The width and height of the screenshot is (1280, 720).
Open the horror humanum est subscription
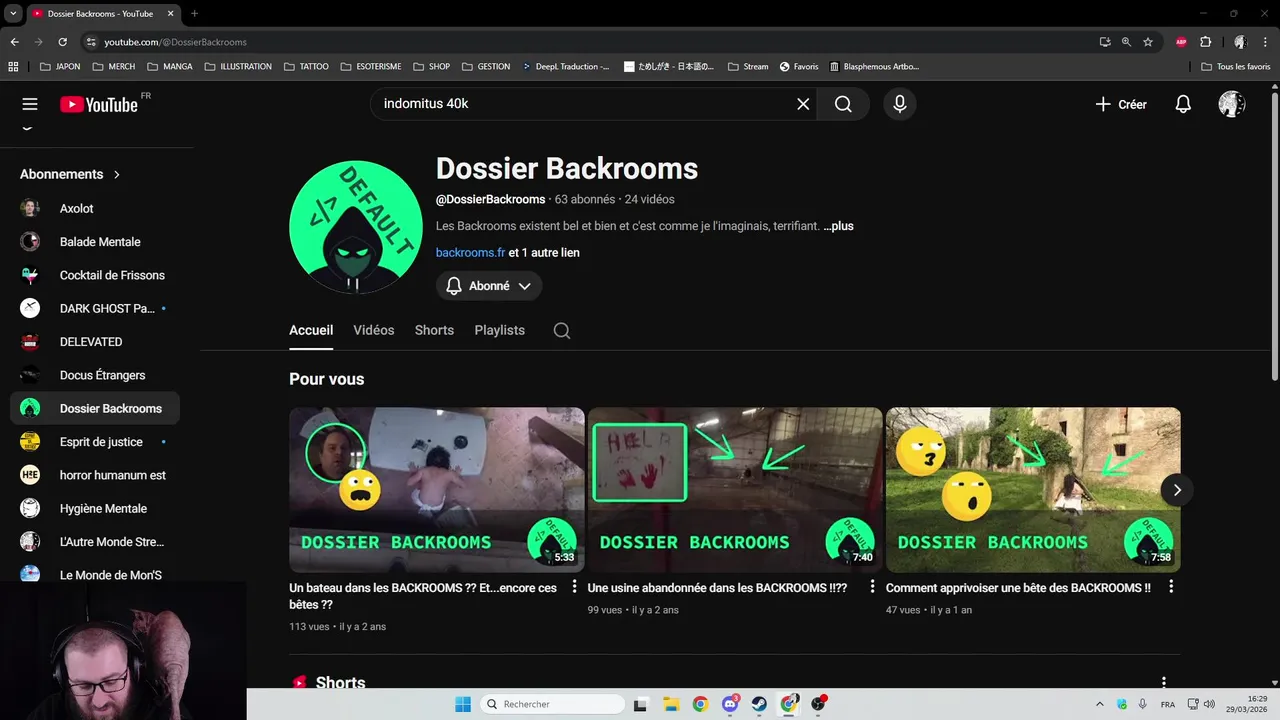coord(95,475)
